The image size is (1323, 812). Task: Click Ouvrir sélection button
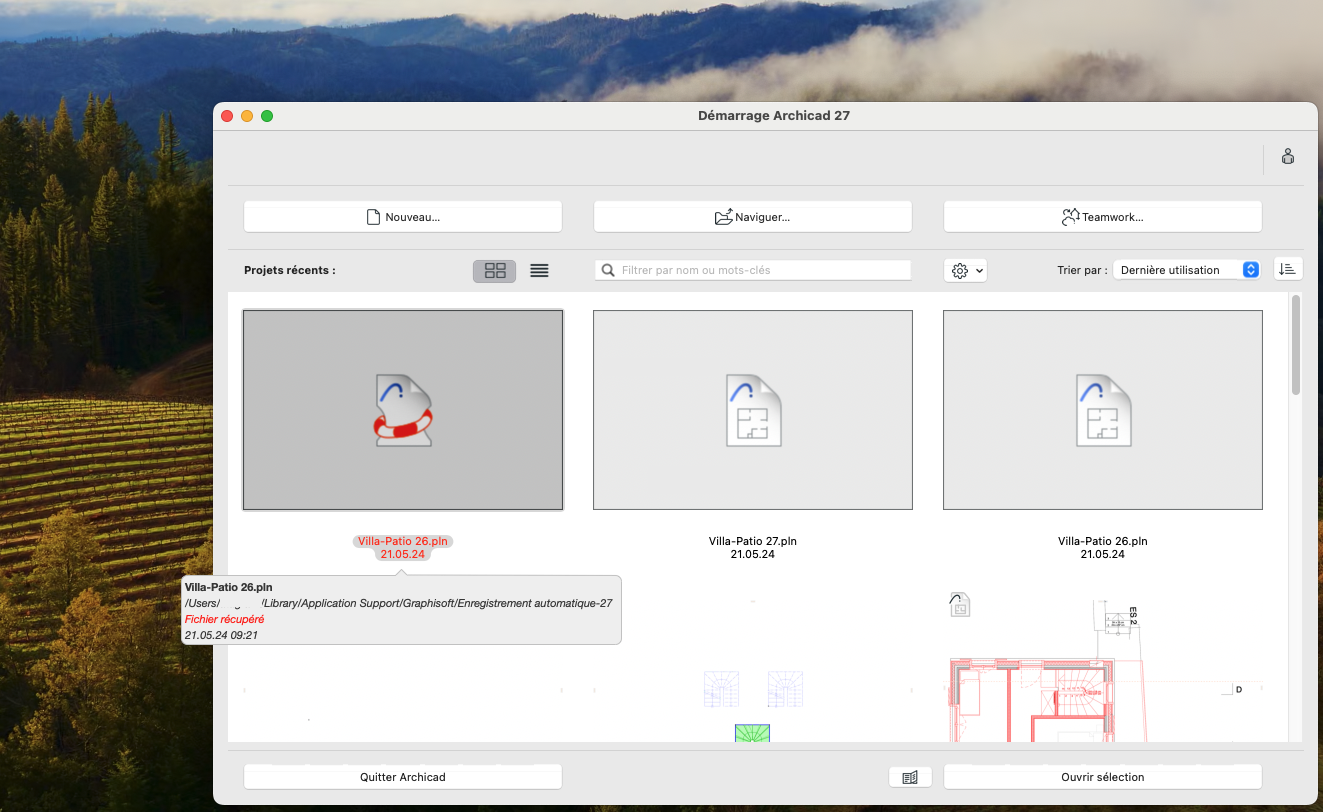coord(1103,777)
